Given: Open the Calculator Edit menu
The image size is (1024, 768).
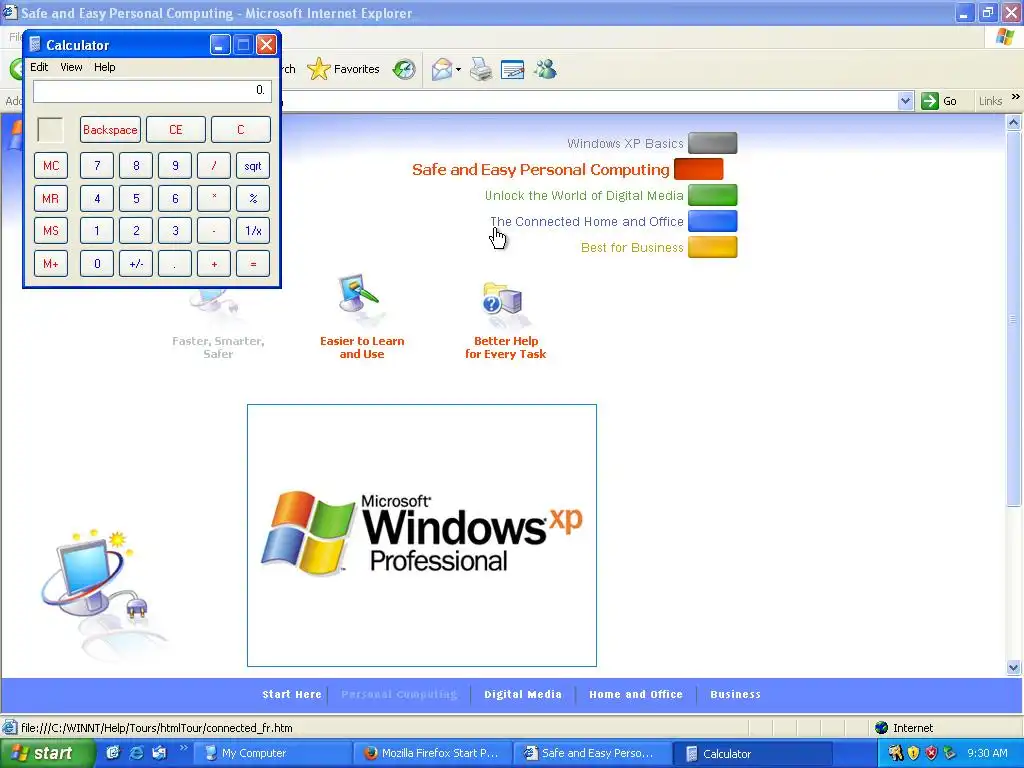Looking at the screenshot, I should coord(39,67).
